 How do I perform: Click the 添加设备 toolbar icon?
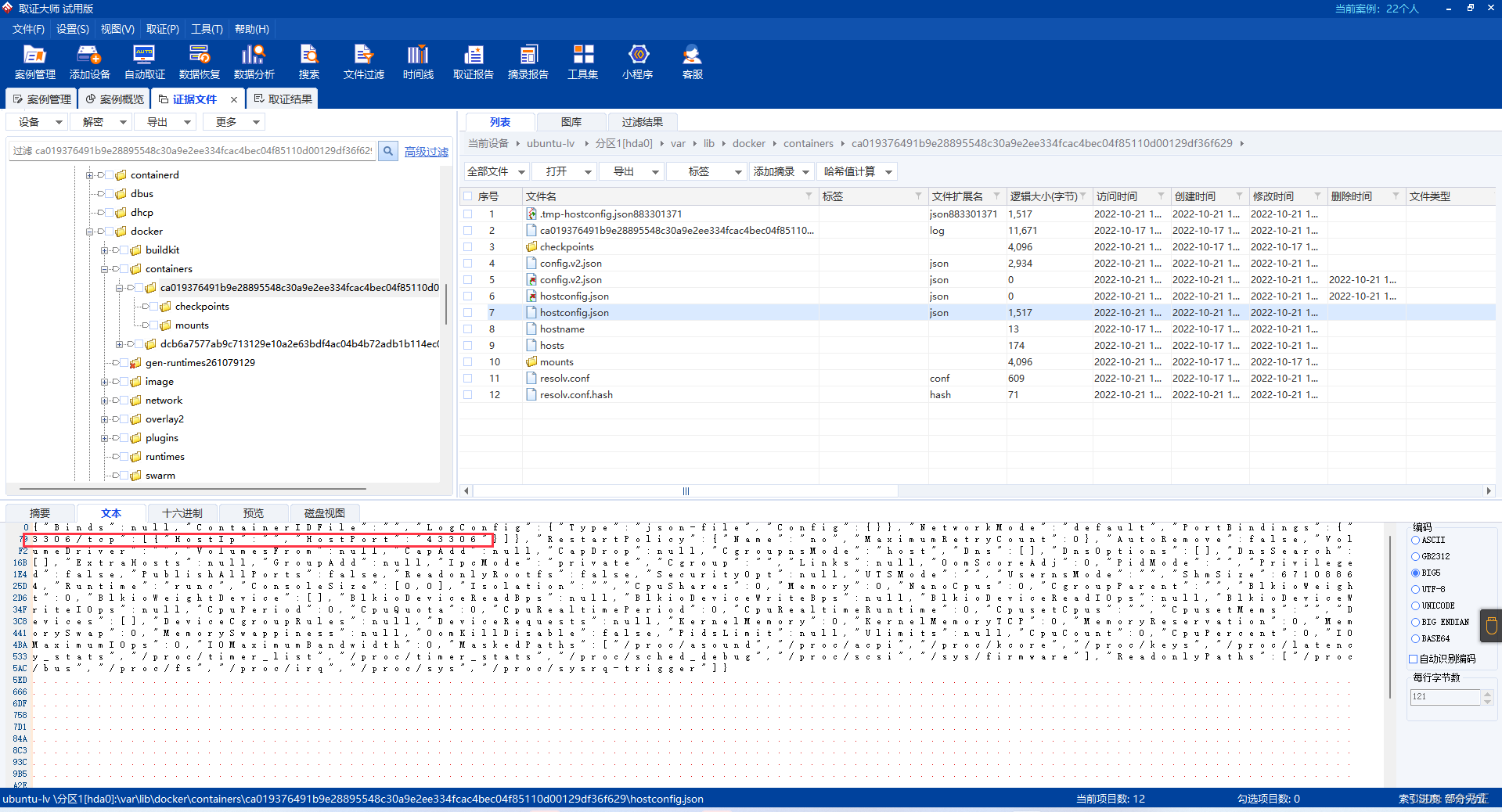(89, 62)
